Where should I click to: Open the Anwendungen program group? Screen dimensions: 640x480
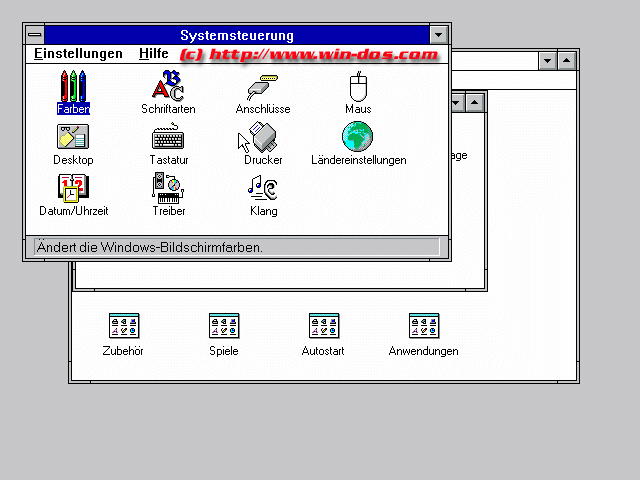tap(423, 326)
